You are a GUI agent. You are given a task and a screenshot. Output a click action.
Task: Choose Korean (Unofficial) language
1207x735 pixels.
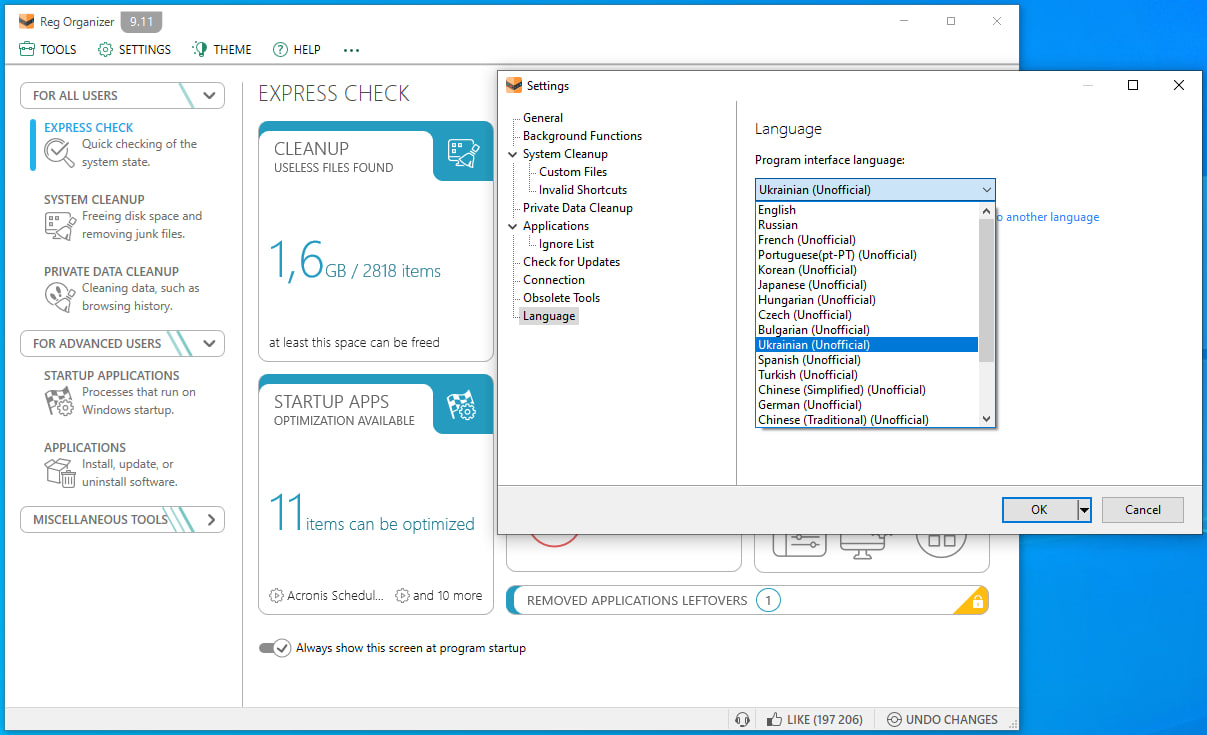[x=867, y=270]
